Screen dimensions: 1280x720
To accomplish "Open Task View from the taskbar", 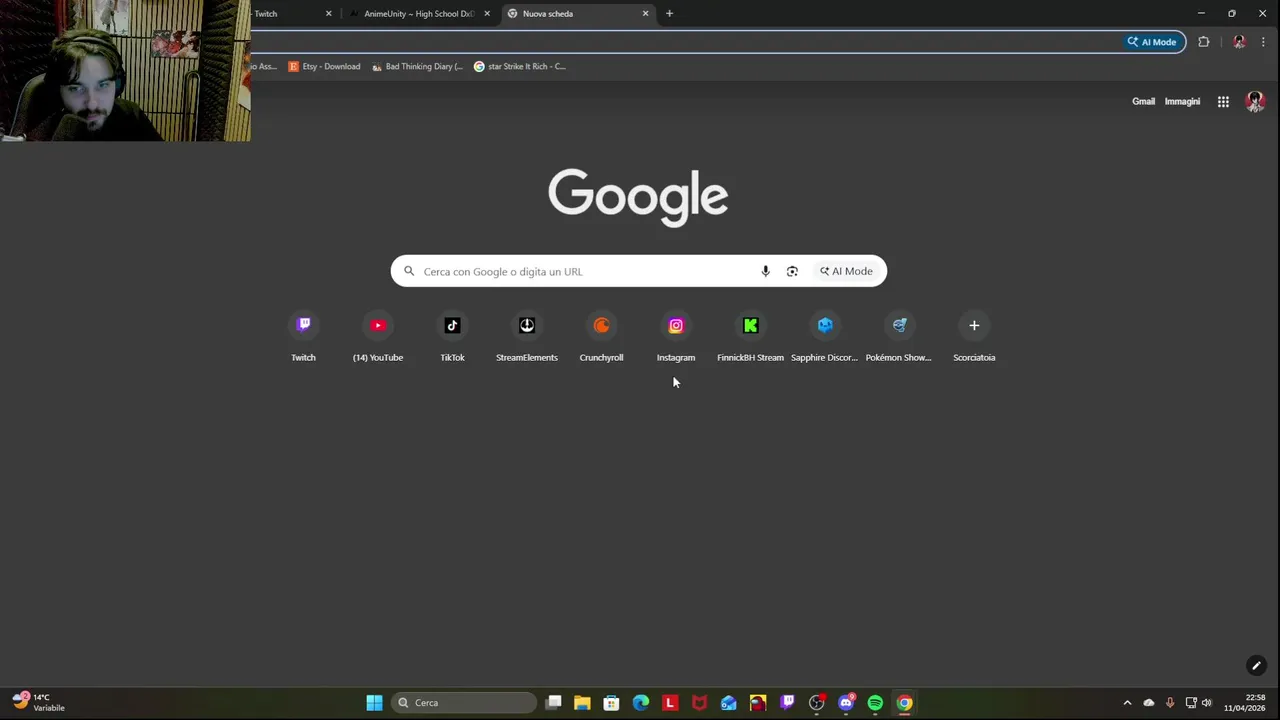I will (554, 703).
